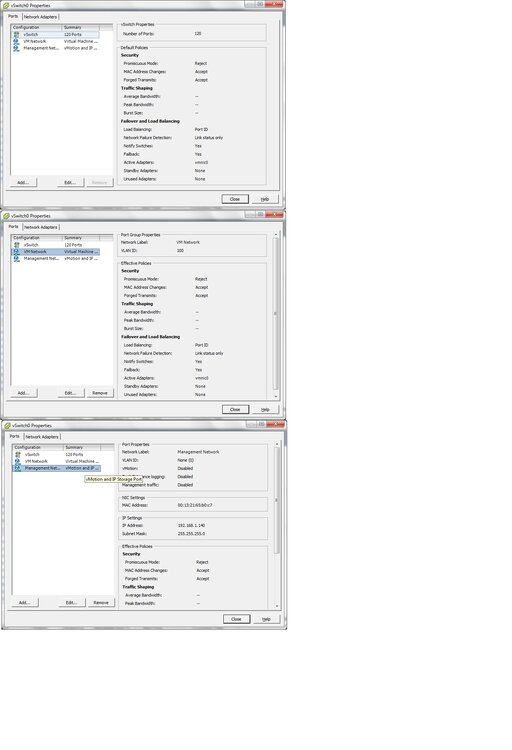512x750 pixels.
Task: Select Ports tab in Port Group Properties window
Action: (13, 227)
